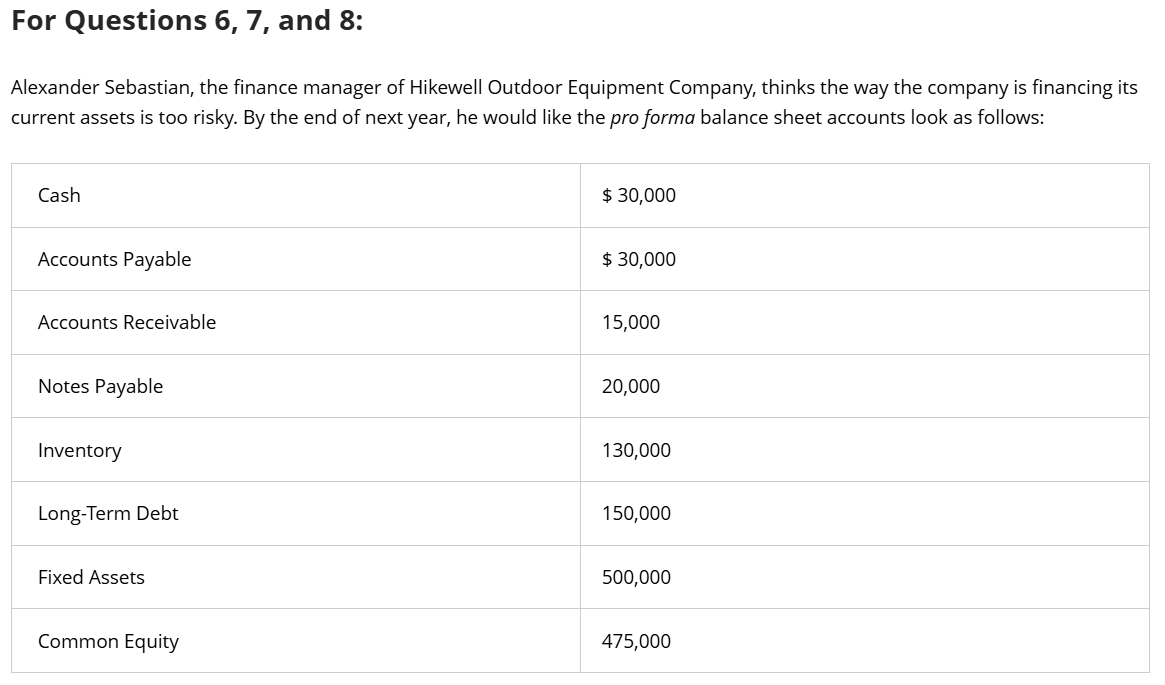Click the 'For Questions 6, 7, and 8' heading
This screenshot has height=685, width=1165.
point(187,21)
